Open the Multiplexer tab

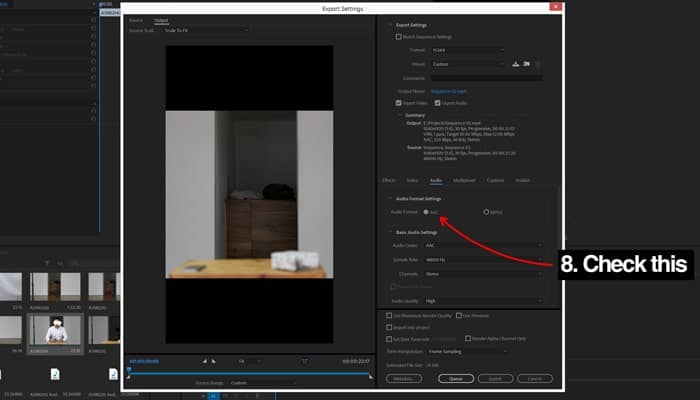pyautogui.click(x=464, y=180)
